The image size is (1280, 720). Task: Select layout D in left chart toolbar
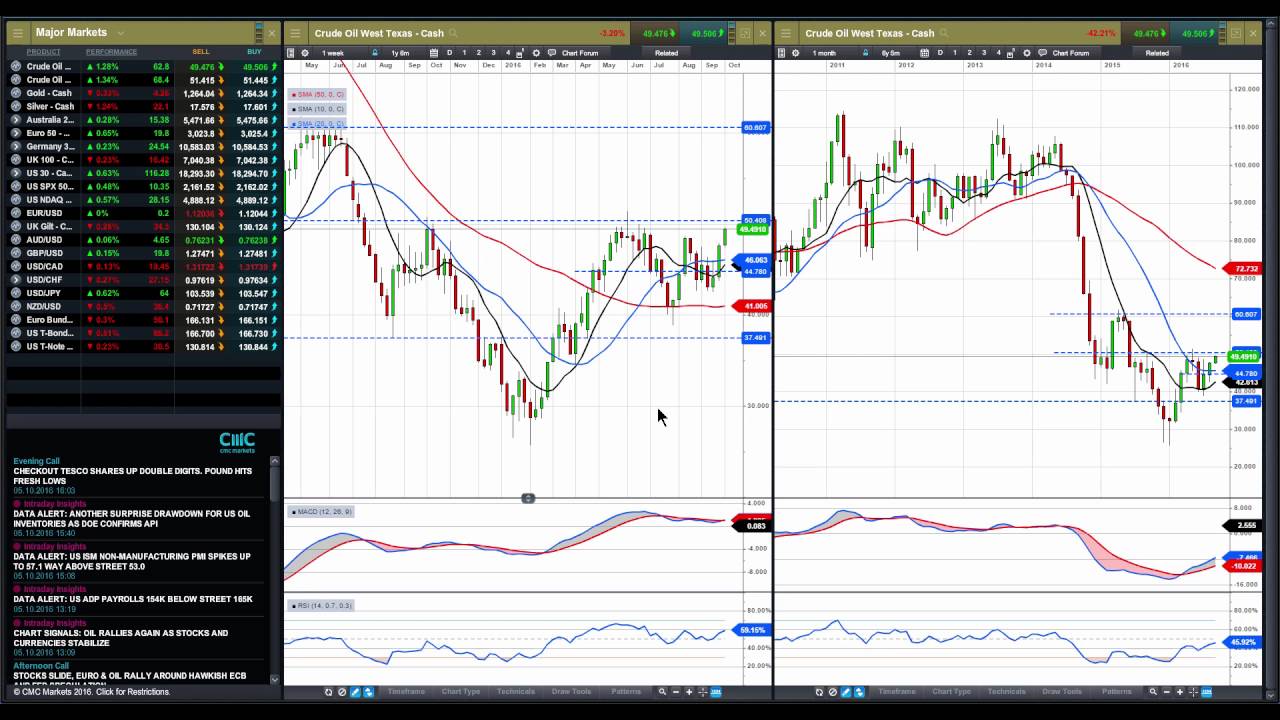(x=449, y=53)
